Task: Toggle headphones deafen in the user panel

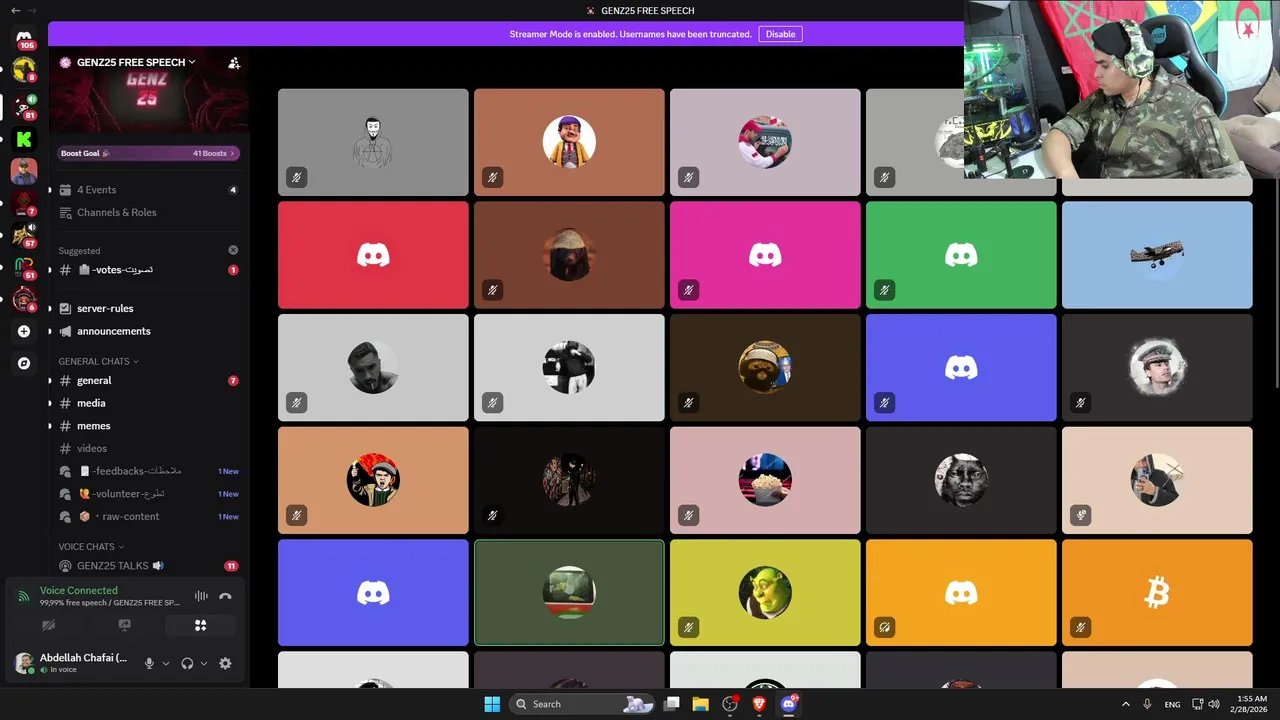Action: click(x=187, y=663)
